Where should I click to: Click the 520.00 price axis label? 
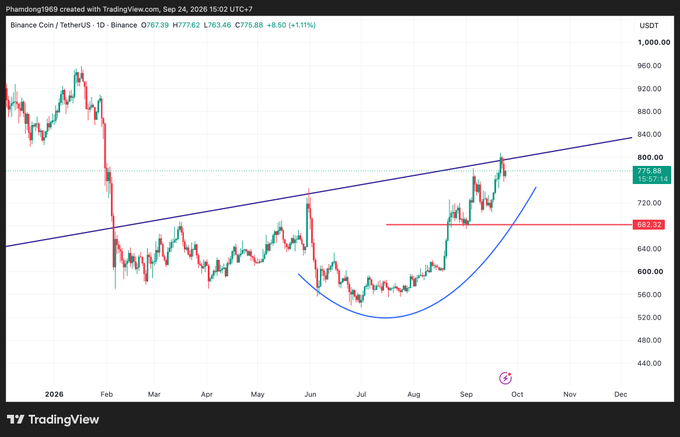click(649, 317)
